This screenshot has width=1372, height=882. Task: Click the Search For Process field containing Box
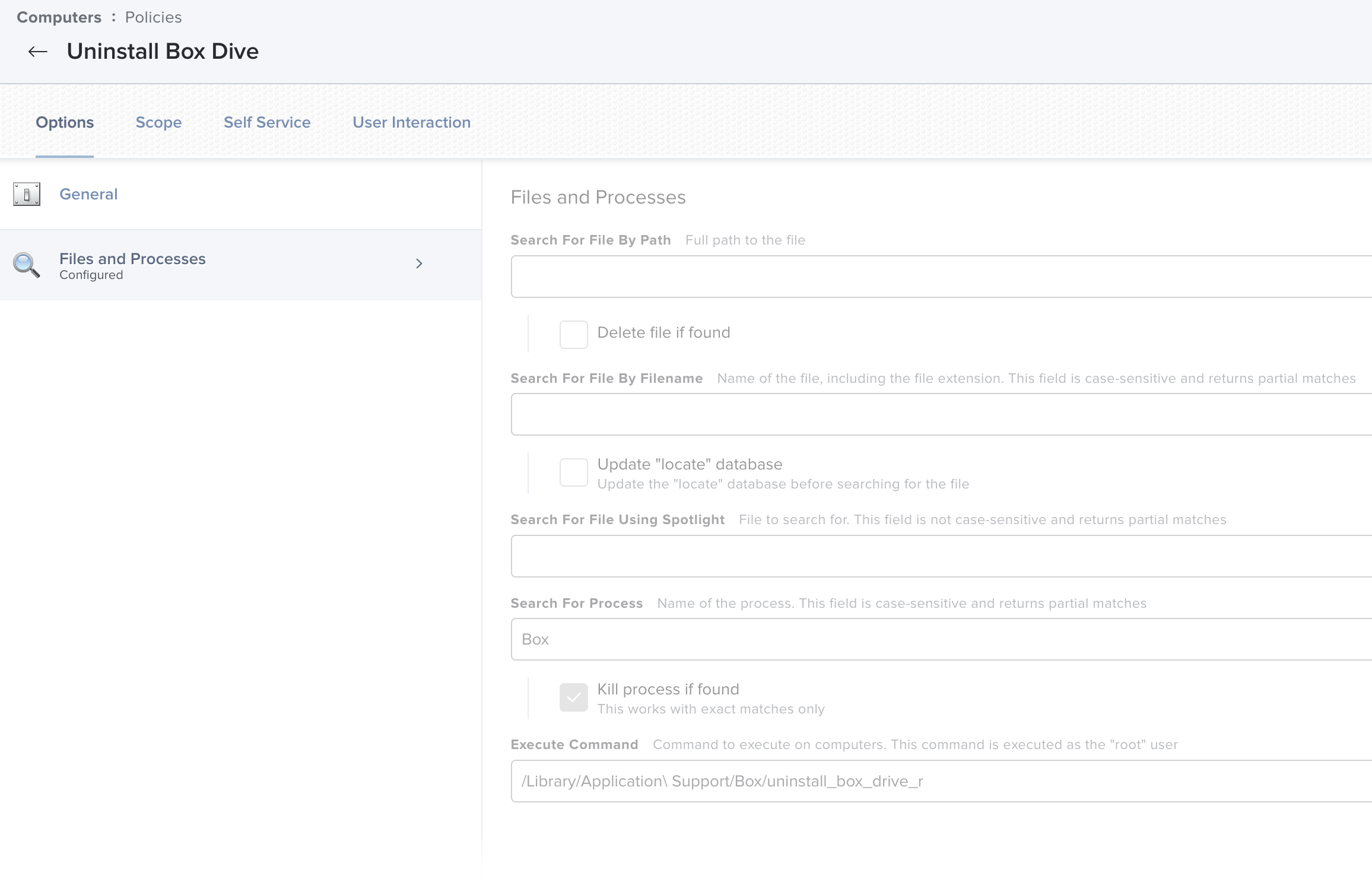pos(941,639)
